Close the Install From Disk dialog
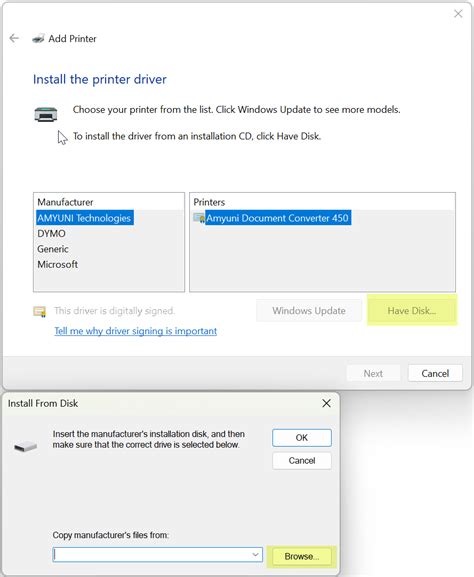Viewport: 474px width, 577px height. click(326, 403)
